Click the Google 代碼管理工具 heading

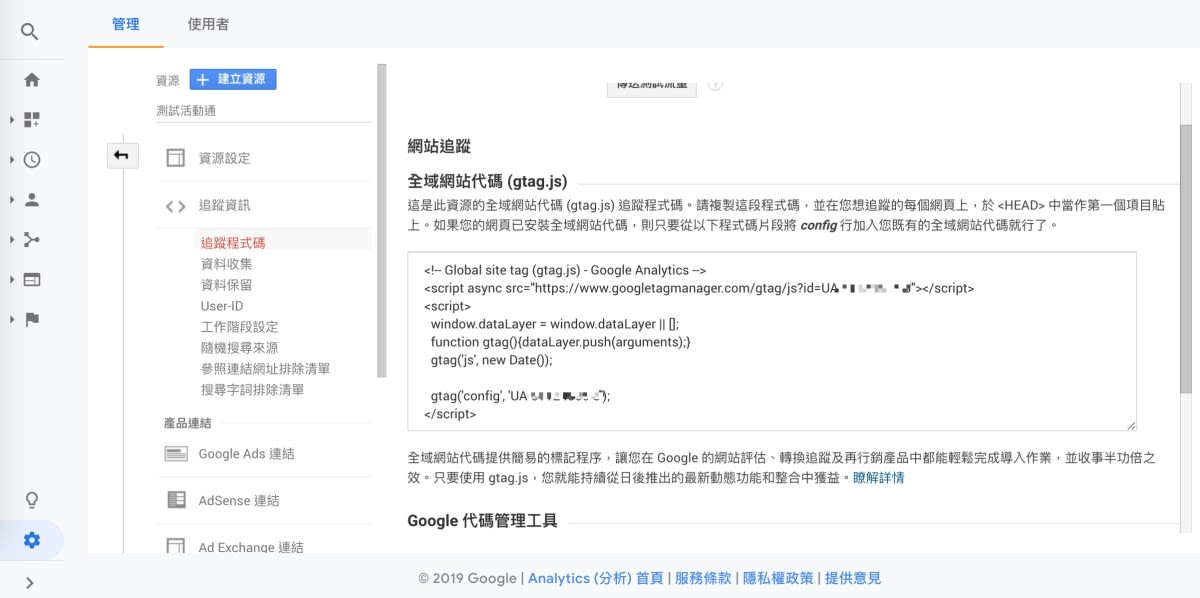pos(482,521)
